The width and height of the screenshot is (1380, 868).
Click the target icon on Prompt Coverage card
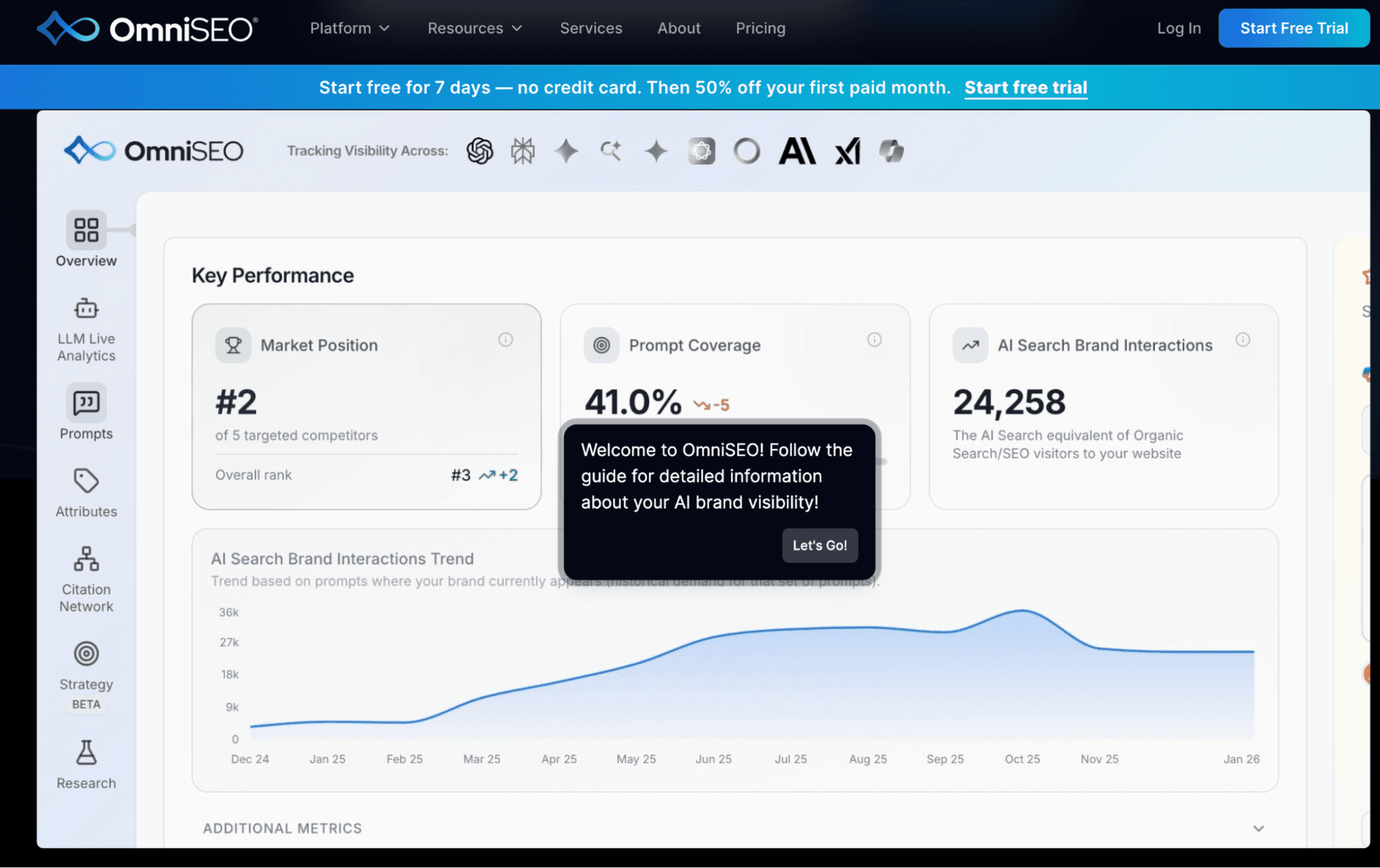(602, 345)
